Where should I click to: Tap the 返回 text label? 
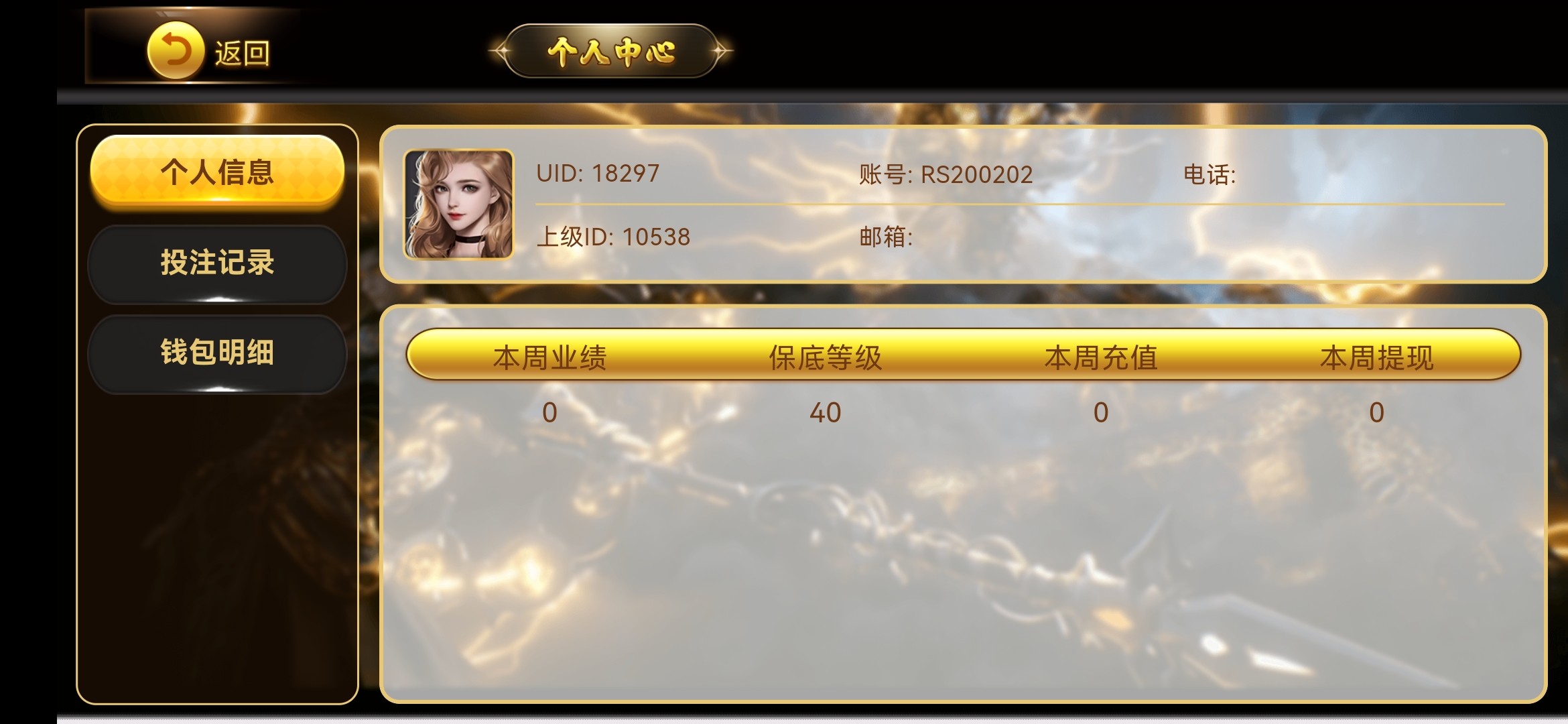243,53
